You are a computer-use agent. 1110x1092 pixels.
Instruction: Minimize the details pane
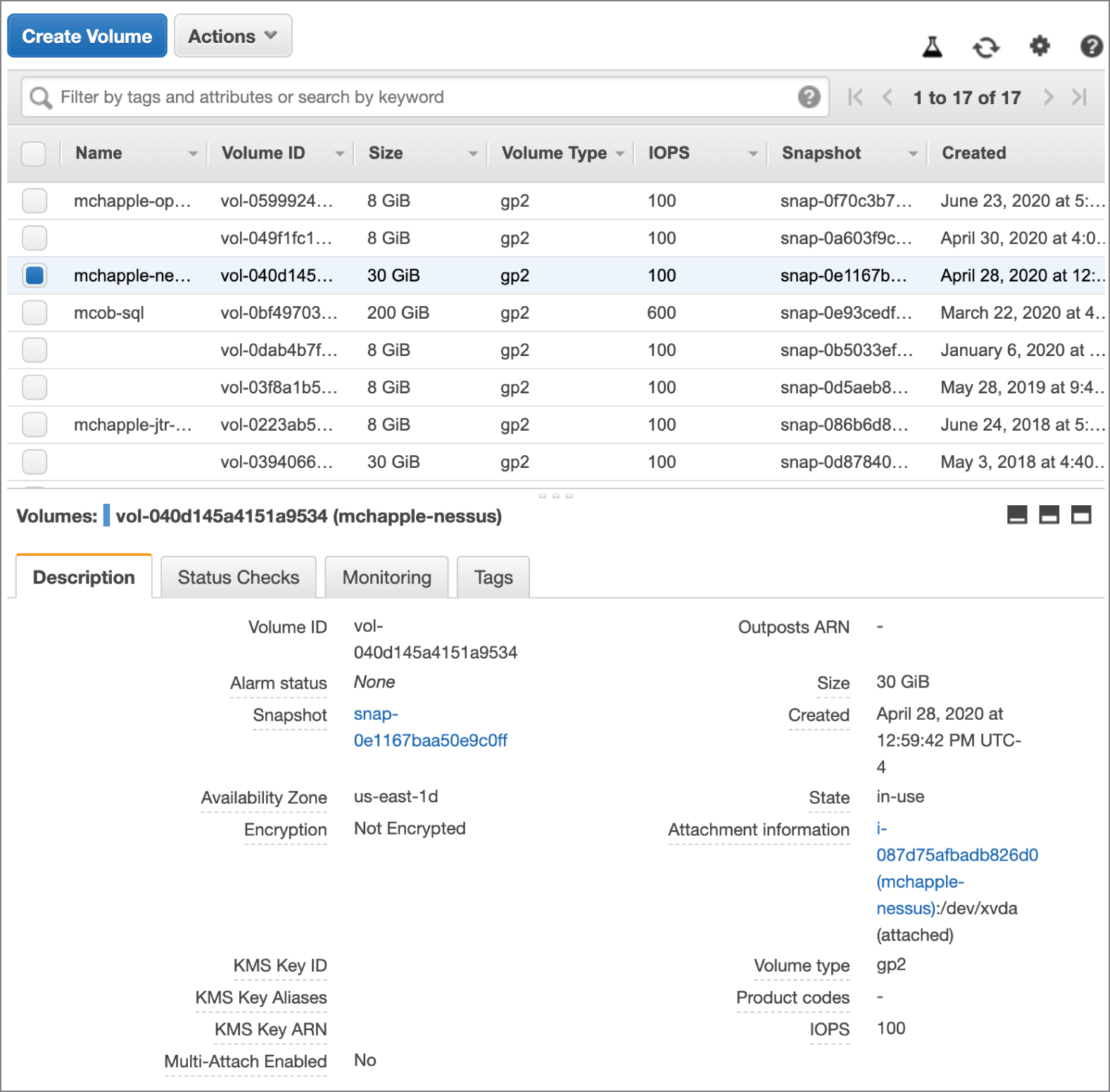coord(1017,515)
